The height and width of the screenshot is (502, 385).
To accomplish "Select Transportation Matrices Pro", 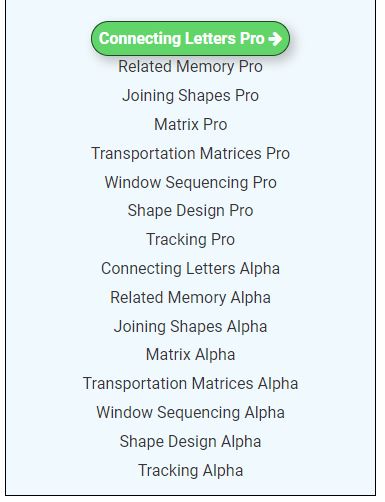I will pos(190,154).
